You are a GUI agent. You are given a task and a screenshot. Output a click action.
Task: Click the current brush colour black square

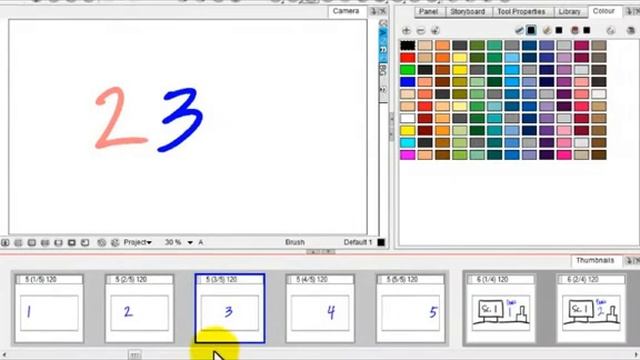531,30
